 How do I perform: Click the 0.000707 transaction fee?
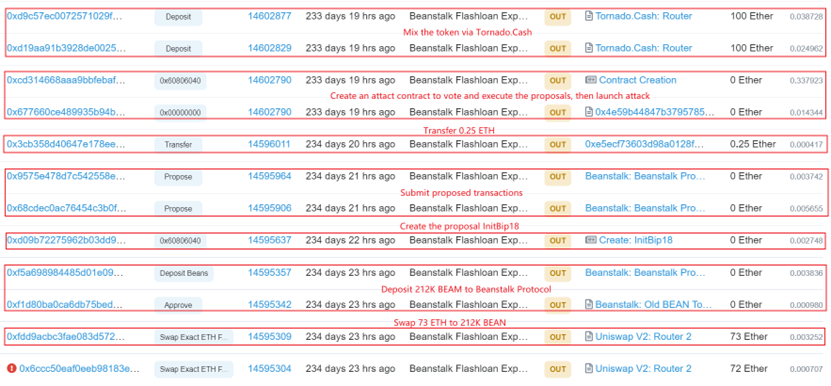point(806,369)
